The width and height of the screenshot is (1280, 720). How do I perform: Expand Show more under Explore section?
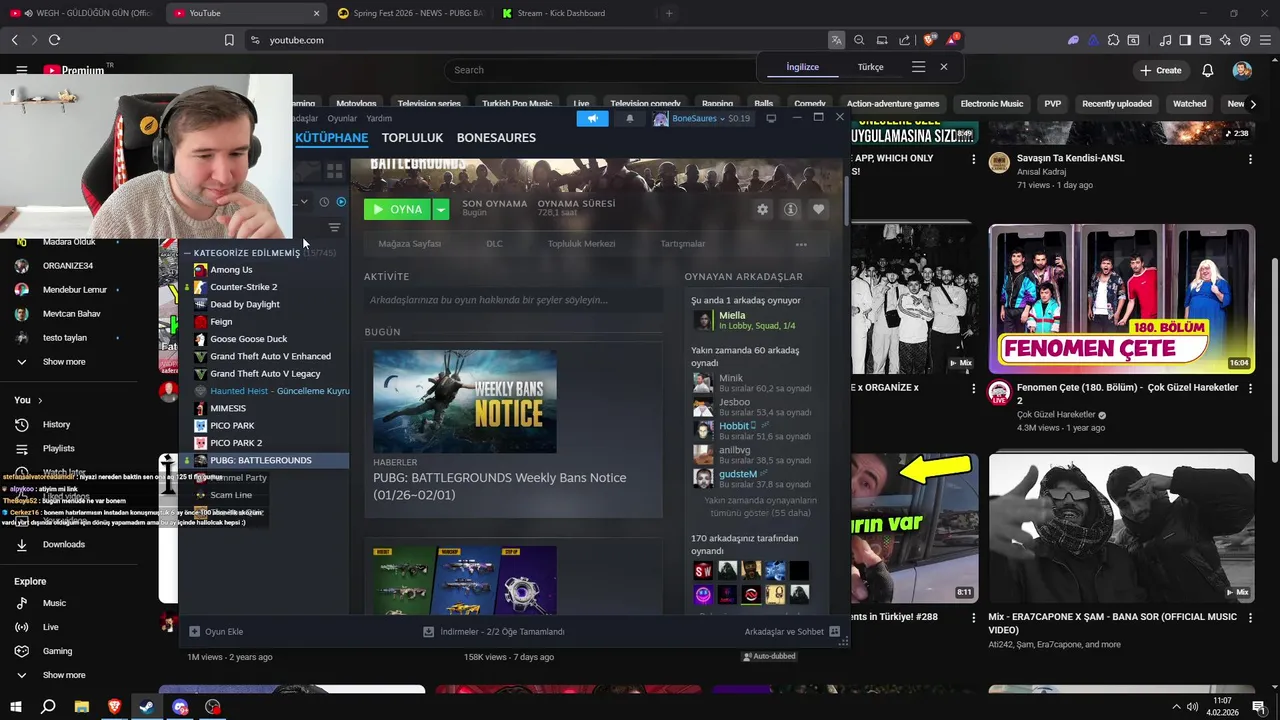[64, 675]
